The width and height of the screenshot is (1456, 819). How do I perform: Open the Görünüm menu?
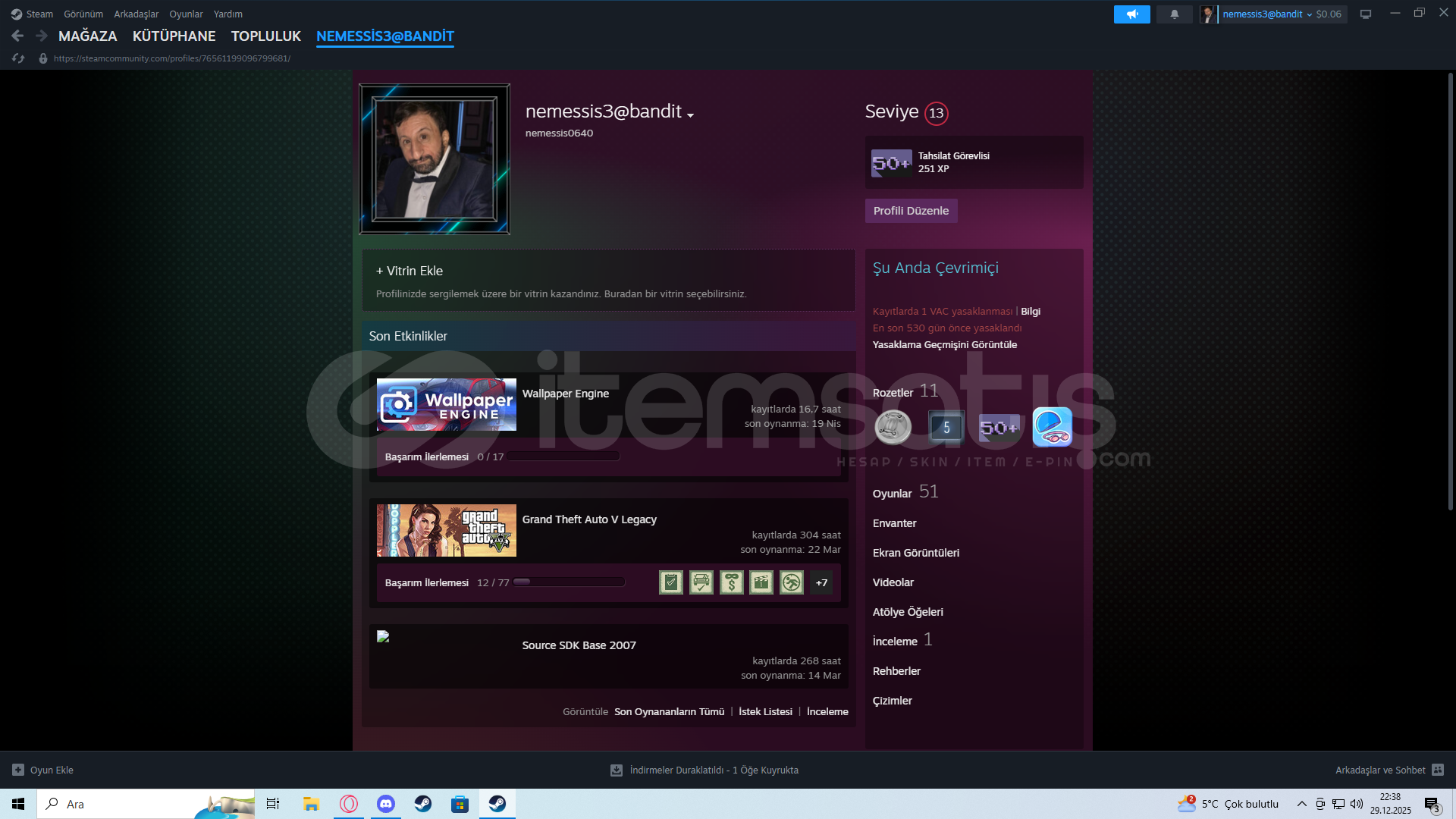pyautogui.click(x=83, y=14)
